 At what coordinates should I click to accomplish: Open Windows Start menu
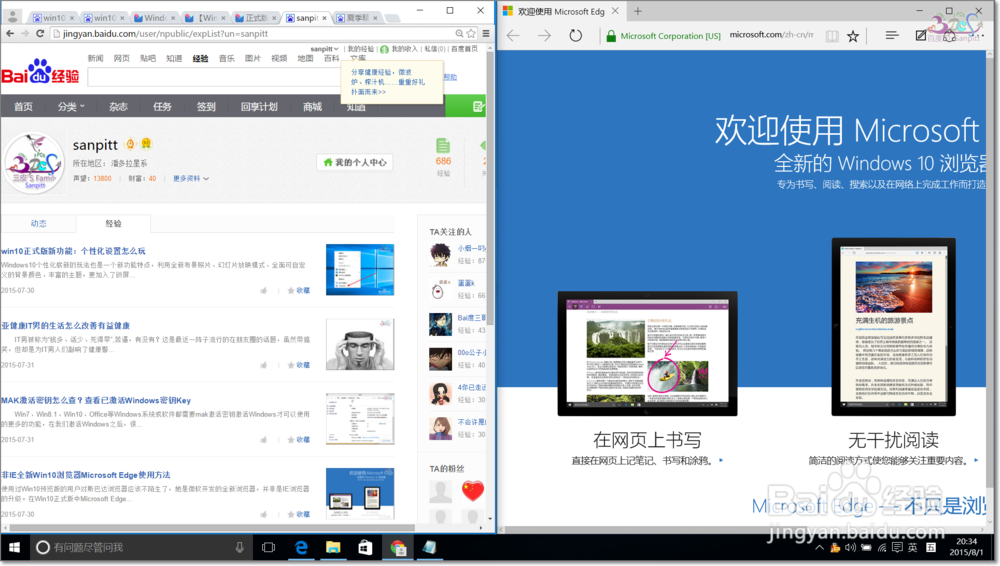point(14,547)
